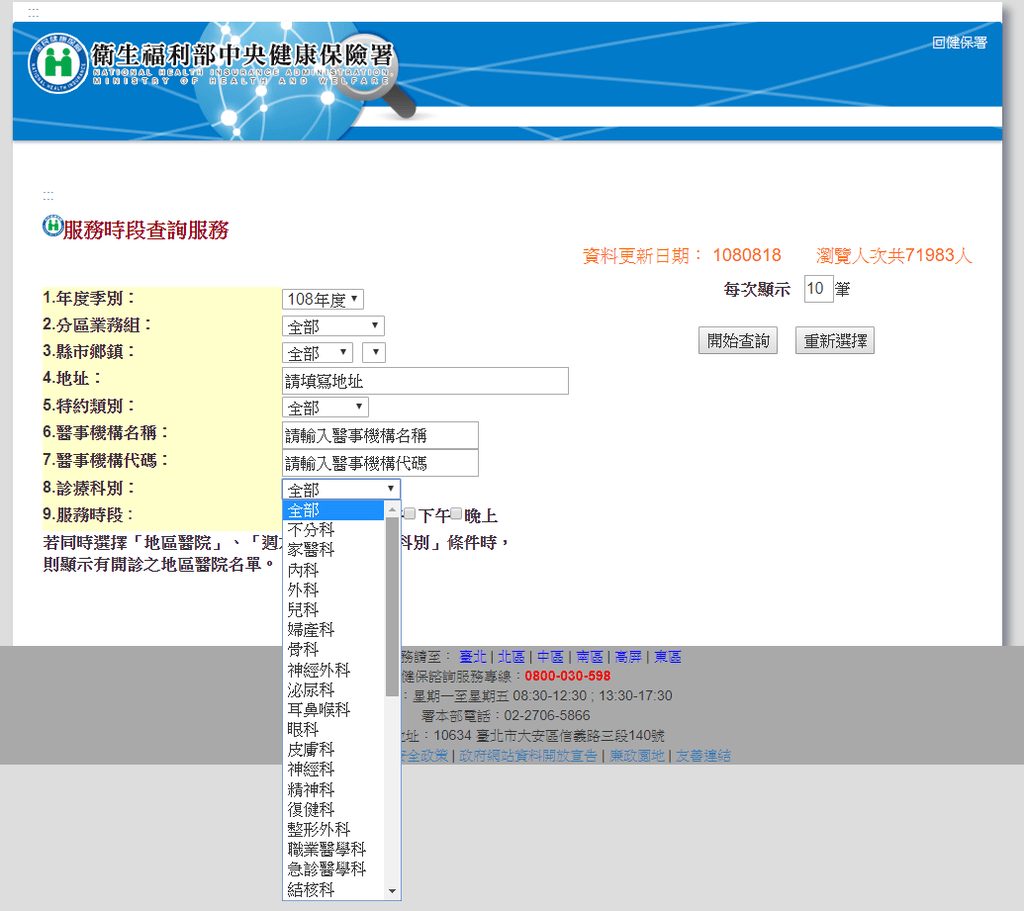This screenshot has height=911, width=1024.
Task: Open the empty 鄉鎮 dropdown next to 縣市
Action: [x=374, y=353]
